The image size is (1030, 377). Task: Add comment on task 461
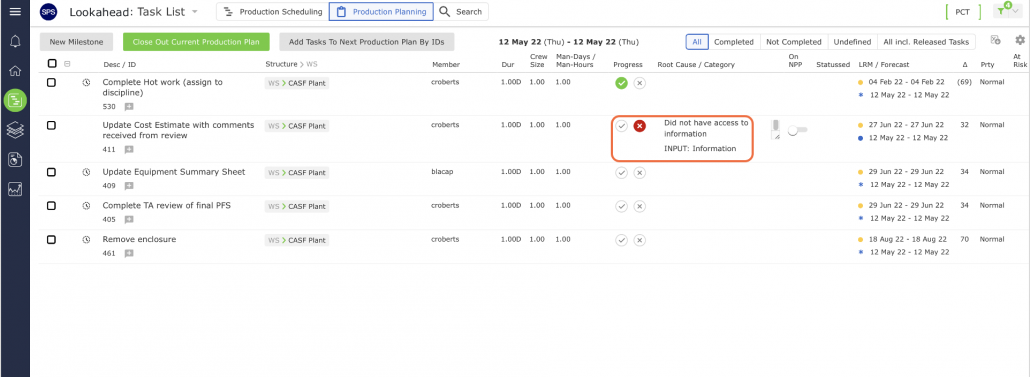pos(129,254)
